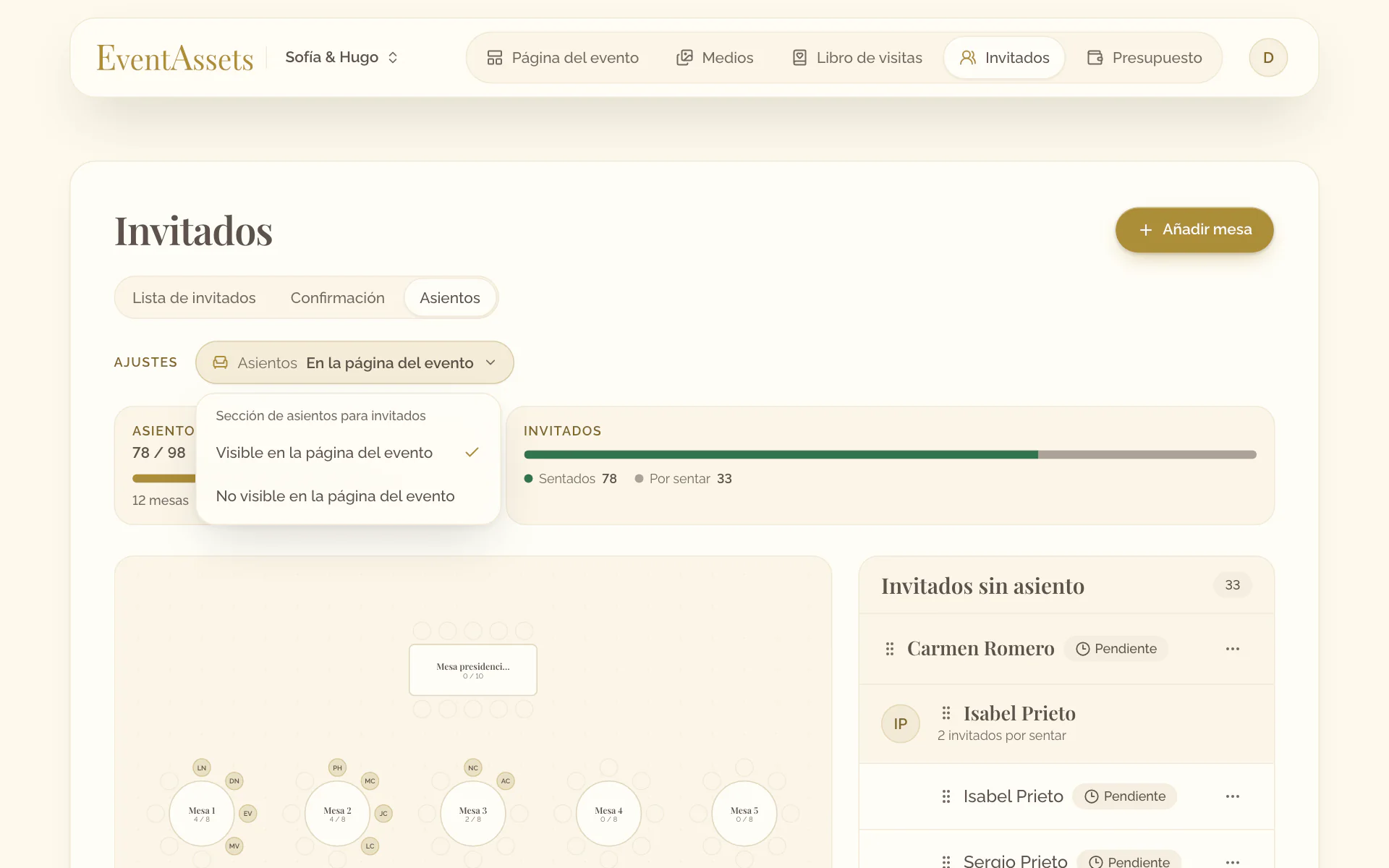Click the green Invitados seated progress bar
Viewport: 1389px width, 868px height.
(x=781, y=455)
